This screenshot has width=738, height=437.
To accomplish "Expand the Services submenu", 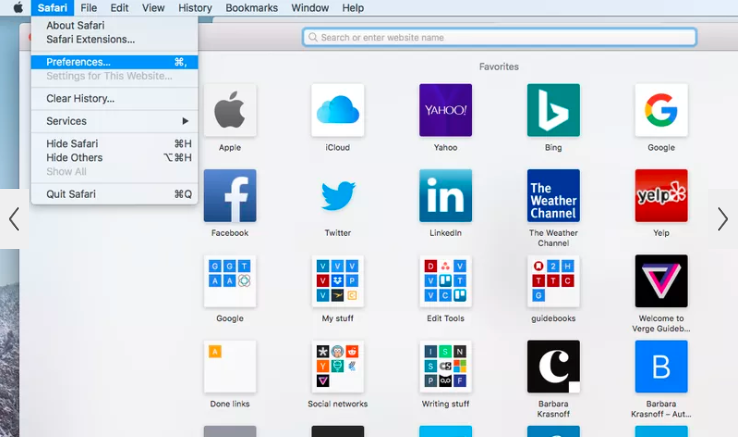I will tap(114, 121).
